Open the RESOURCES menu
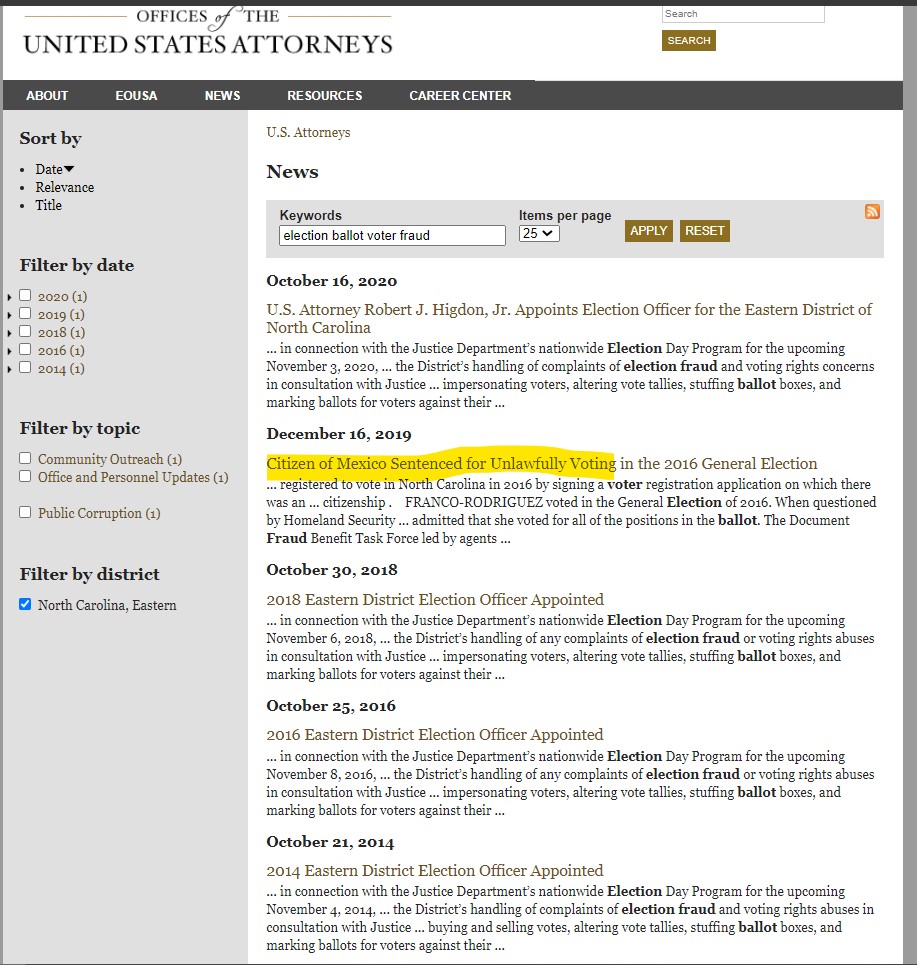The image size is (917, 965). click(324, 95)
